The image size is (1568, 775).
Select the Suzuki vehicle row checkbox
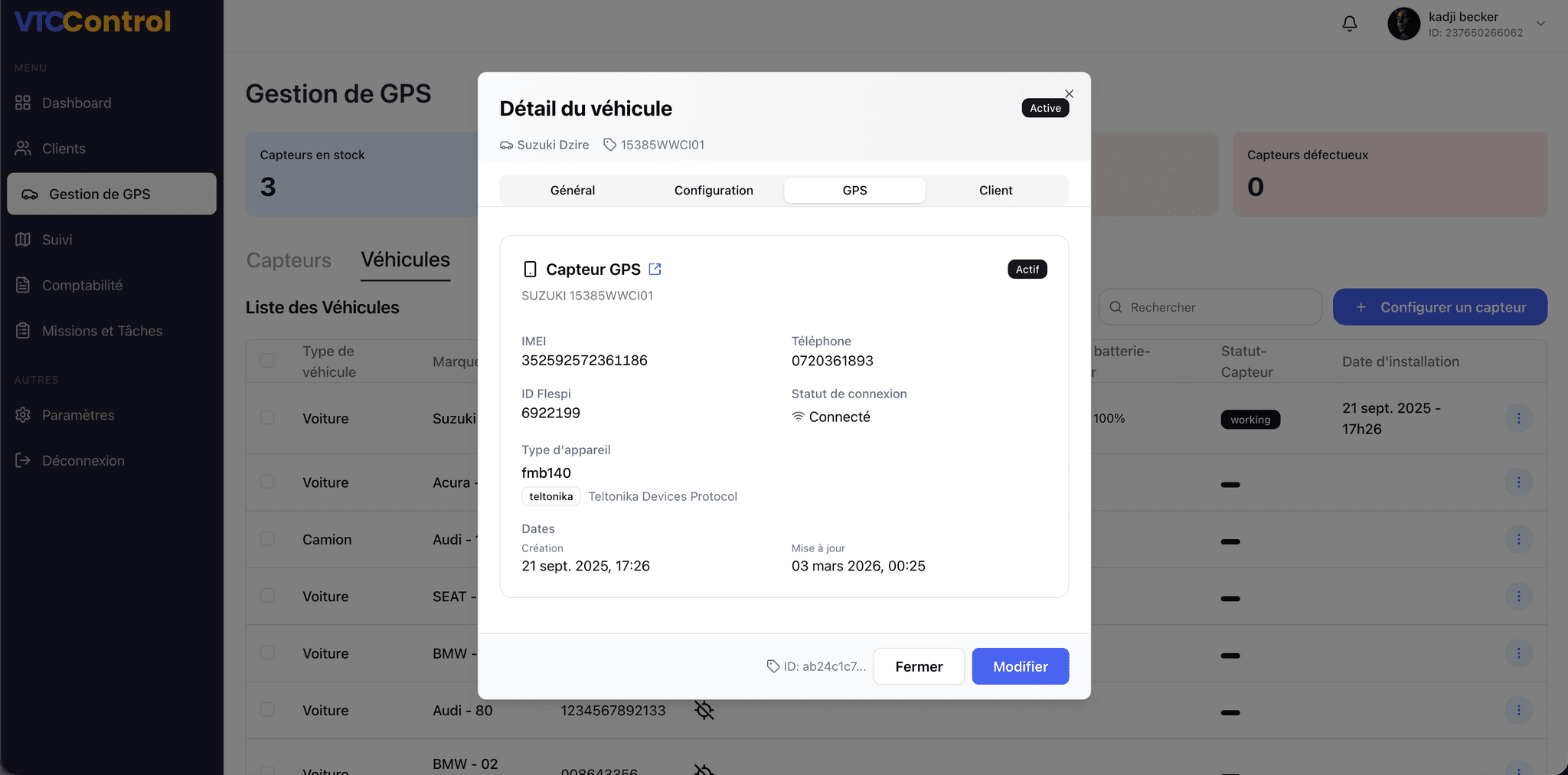pyautogui.click(x=267, y=418)
